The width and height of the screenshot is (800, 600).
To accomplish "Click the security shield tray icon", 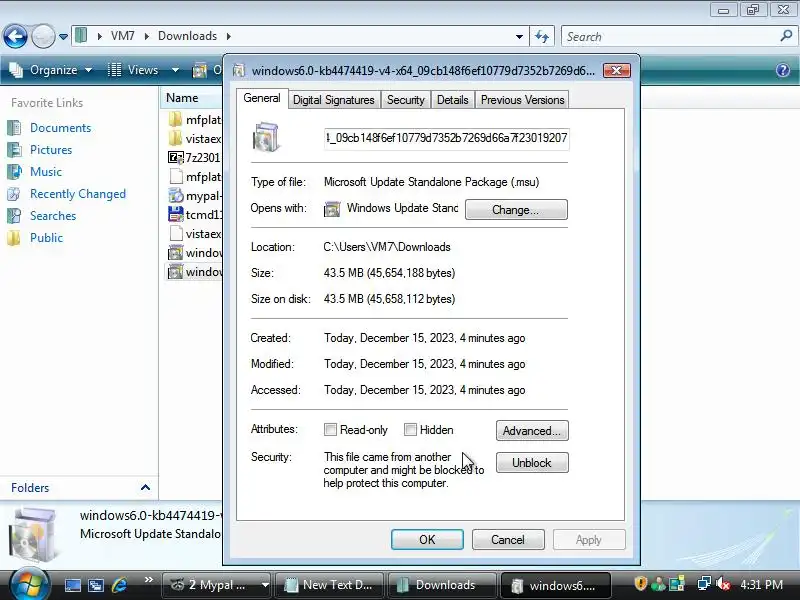I will [x=640, y=584].
